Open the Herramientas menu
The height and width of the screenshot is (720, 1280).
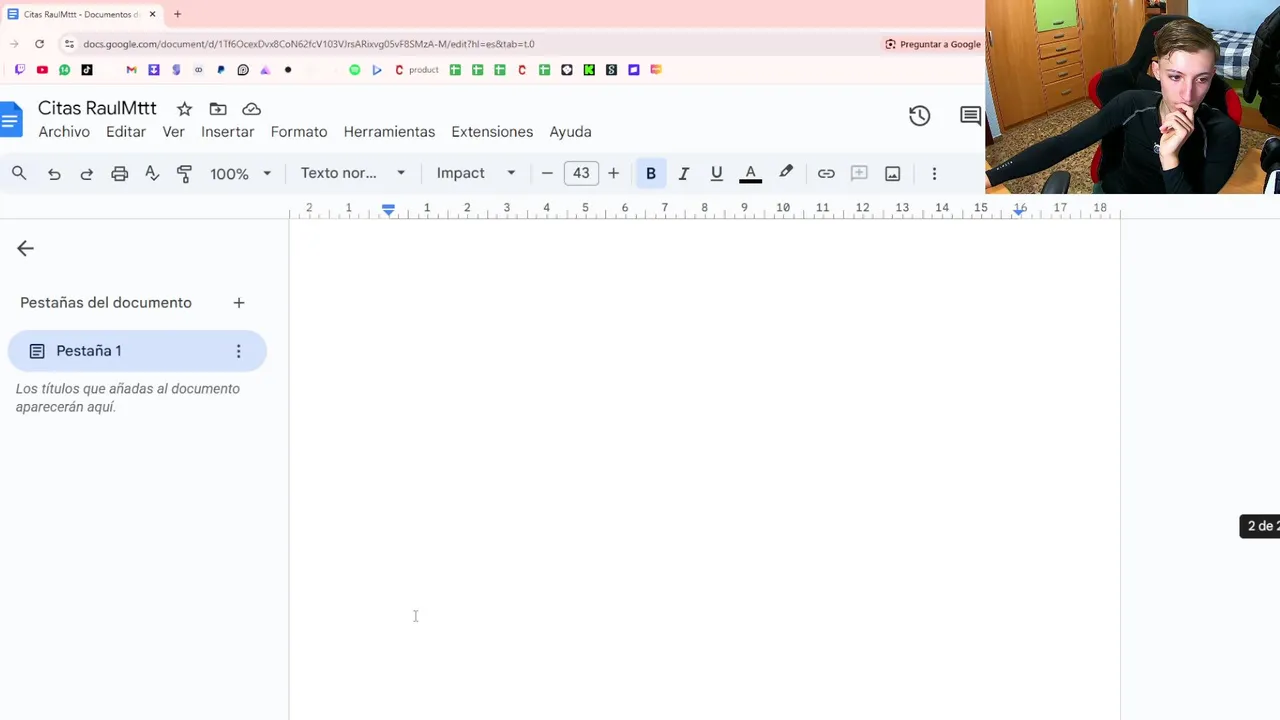[x=389, y=132]
